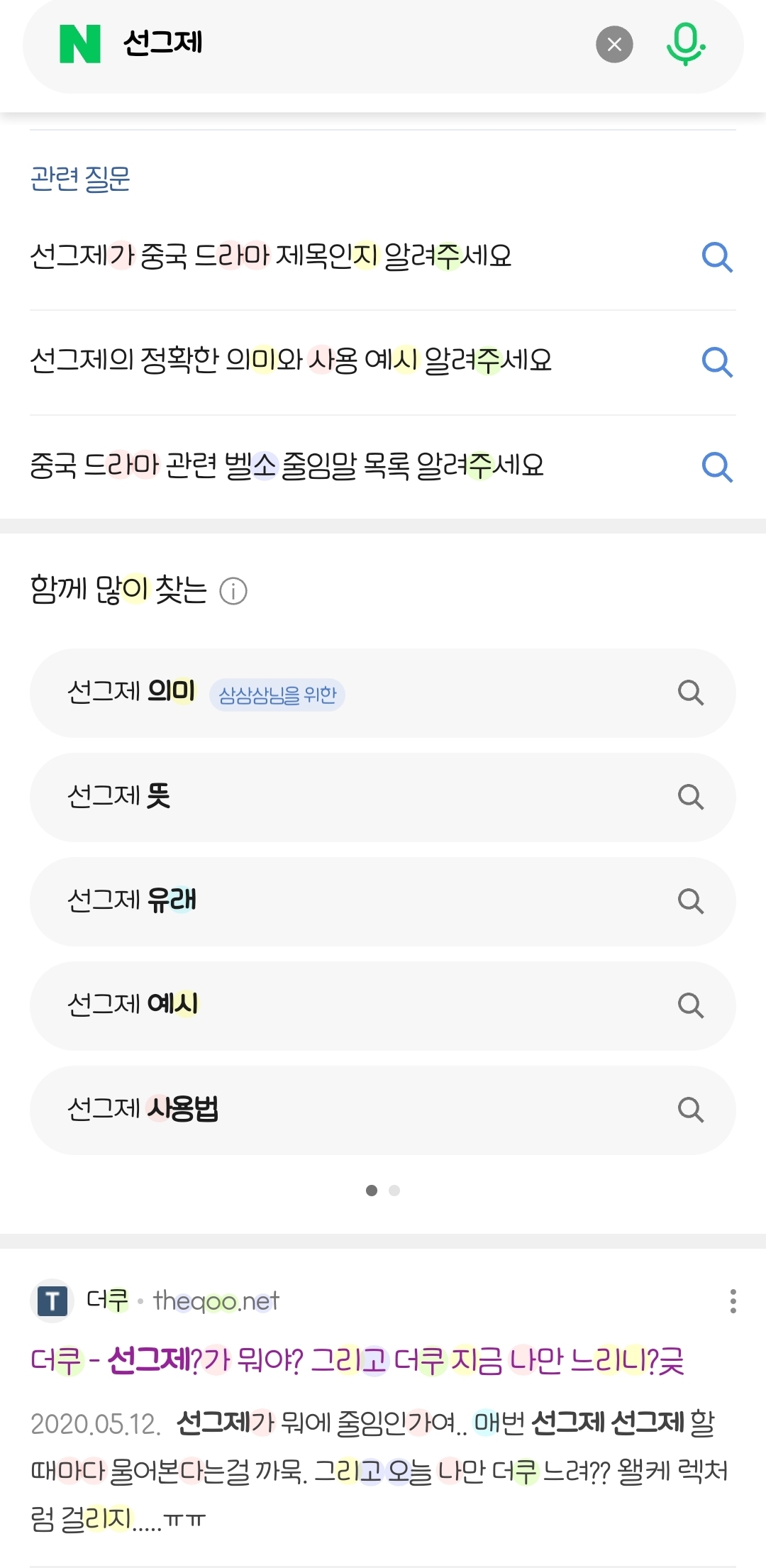
Task: Tap the 더쿠 site favicon
Action: pos(52,1301)
